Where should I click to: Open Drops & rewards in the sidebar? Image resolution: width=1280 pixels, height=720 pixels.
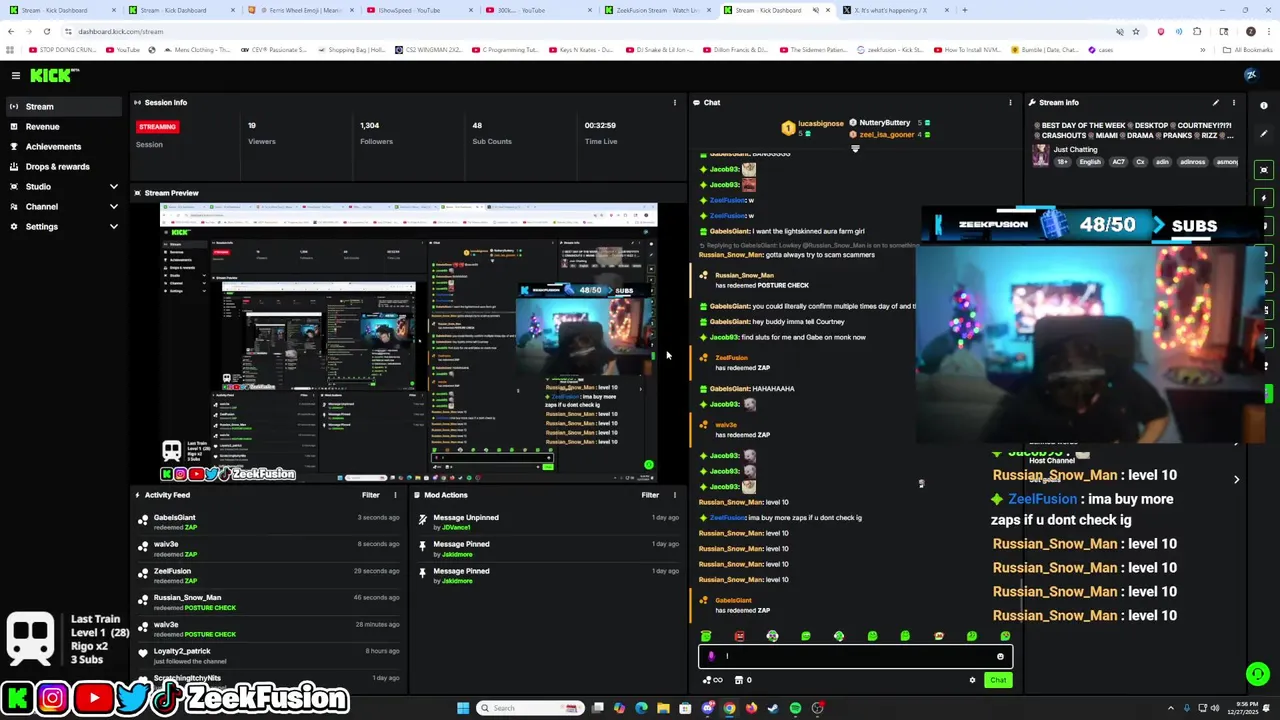click(x=57, y=166)
